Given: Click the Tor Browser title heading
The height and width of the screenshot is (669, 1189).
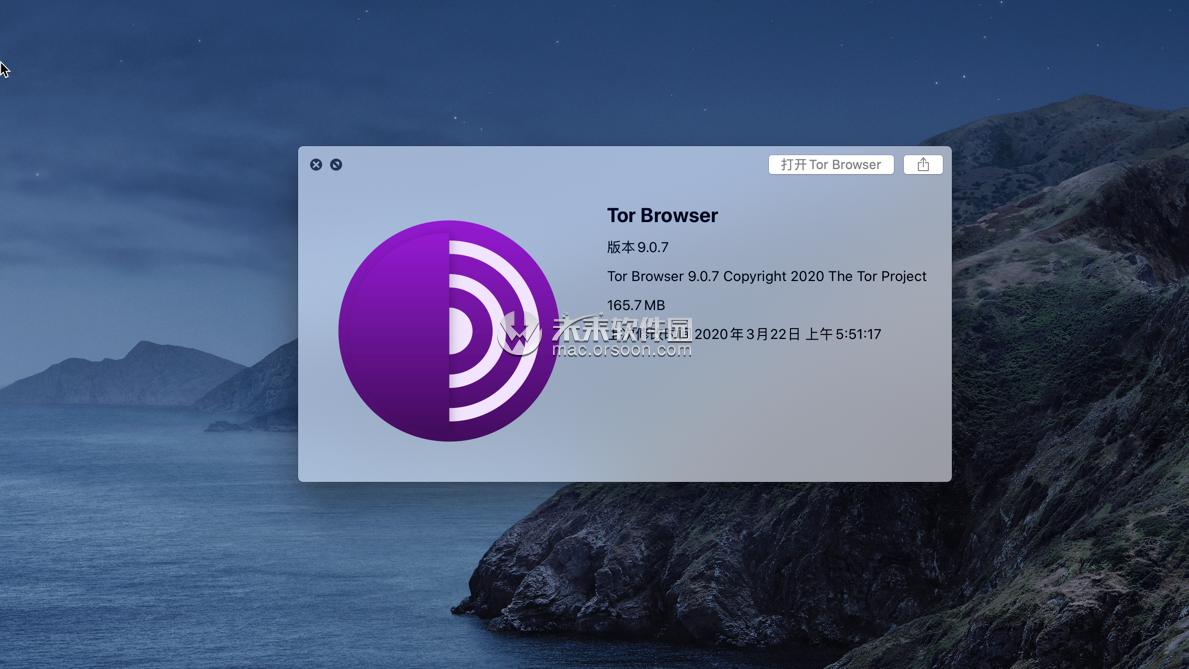Looking at the screenshot, I should point(663,215).
